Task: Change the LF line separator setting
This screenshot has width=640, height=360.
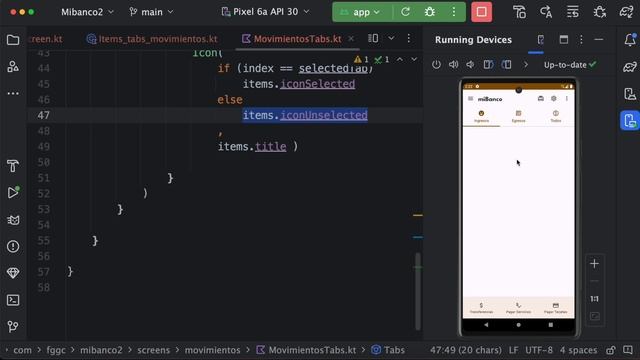Action: (x=513, y=350)
